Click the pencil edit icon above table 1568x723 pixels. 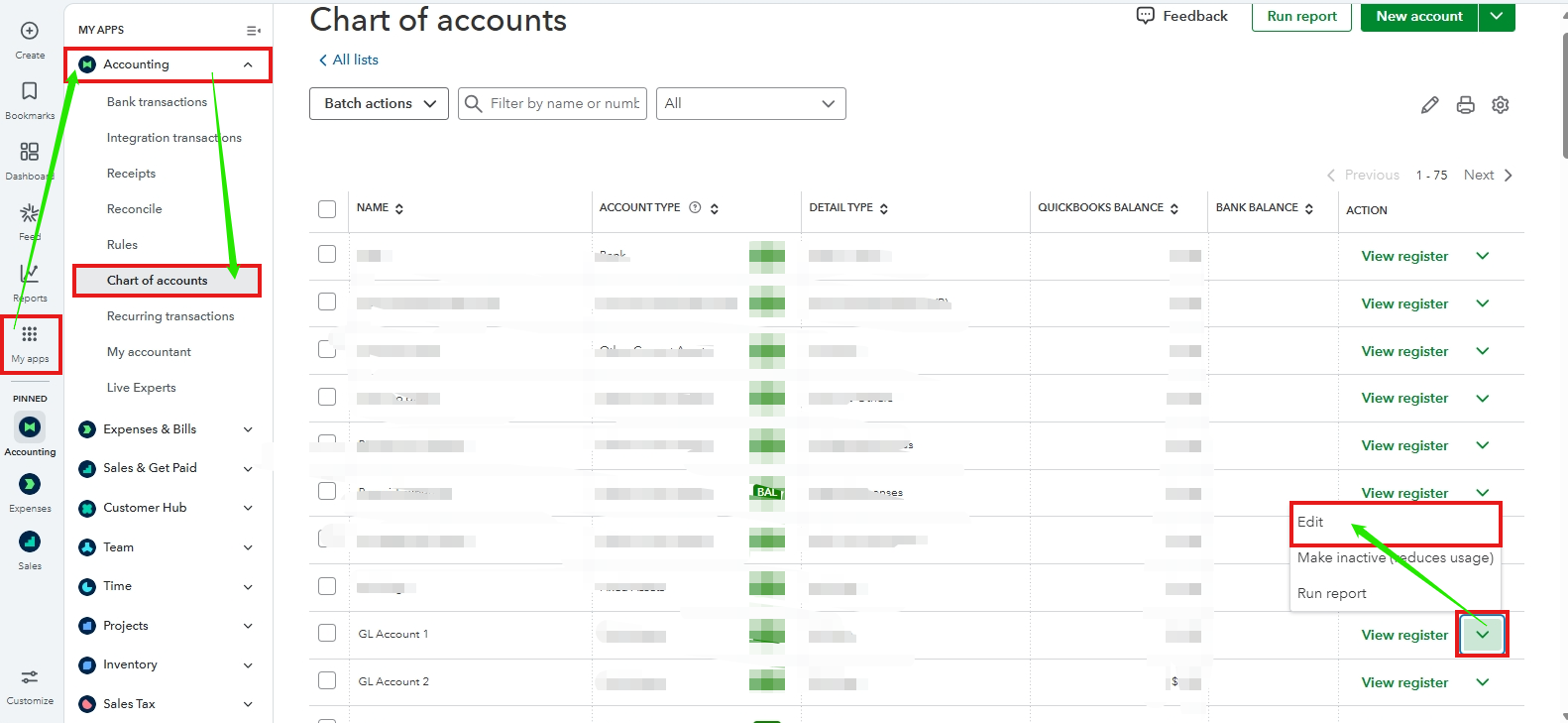1429,105
